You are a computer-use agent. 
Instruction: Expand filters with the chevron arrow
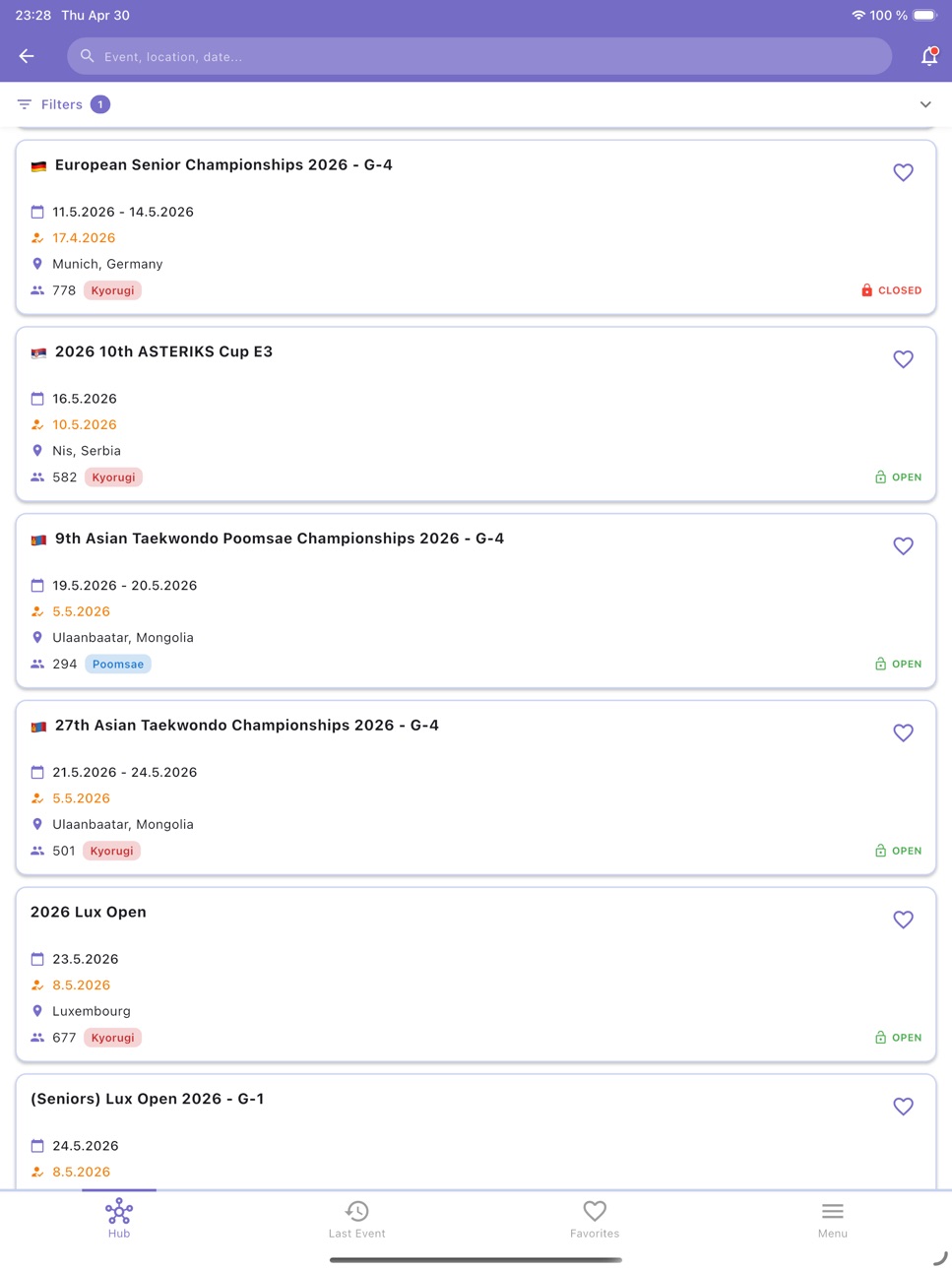[925, 104]
